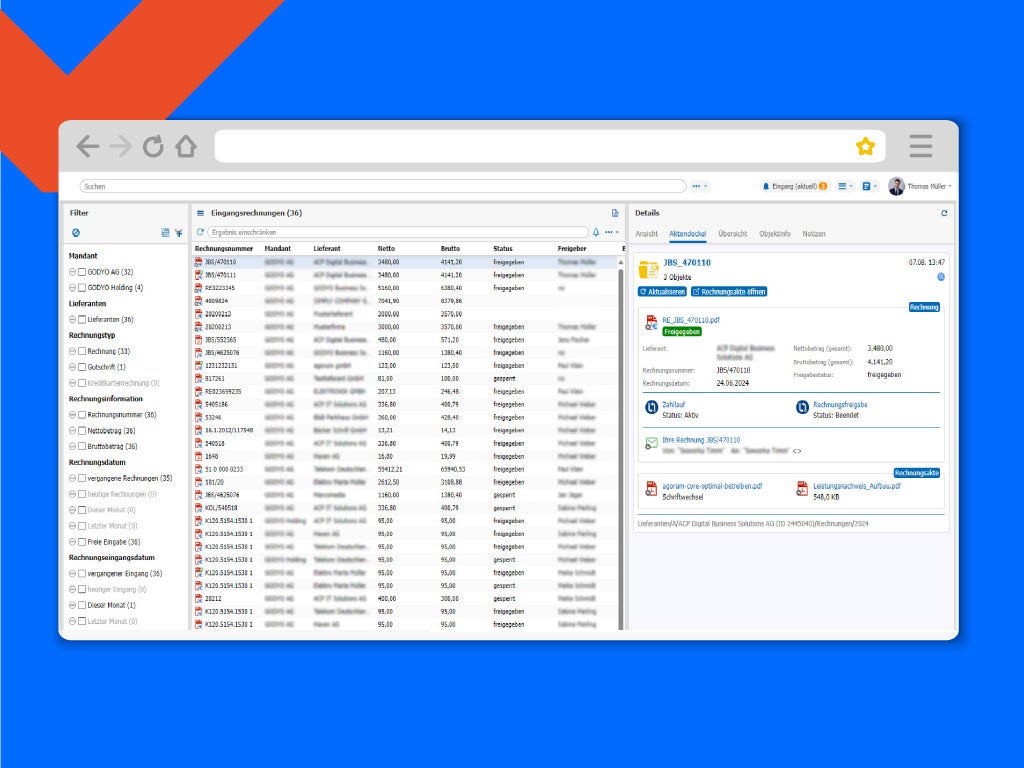Check the Gutschrift (1) filter
The image size is (1024, 768).
pos(82,367)
